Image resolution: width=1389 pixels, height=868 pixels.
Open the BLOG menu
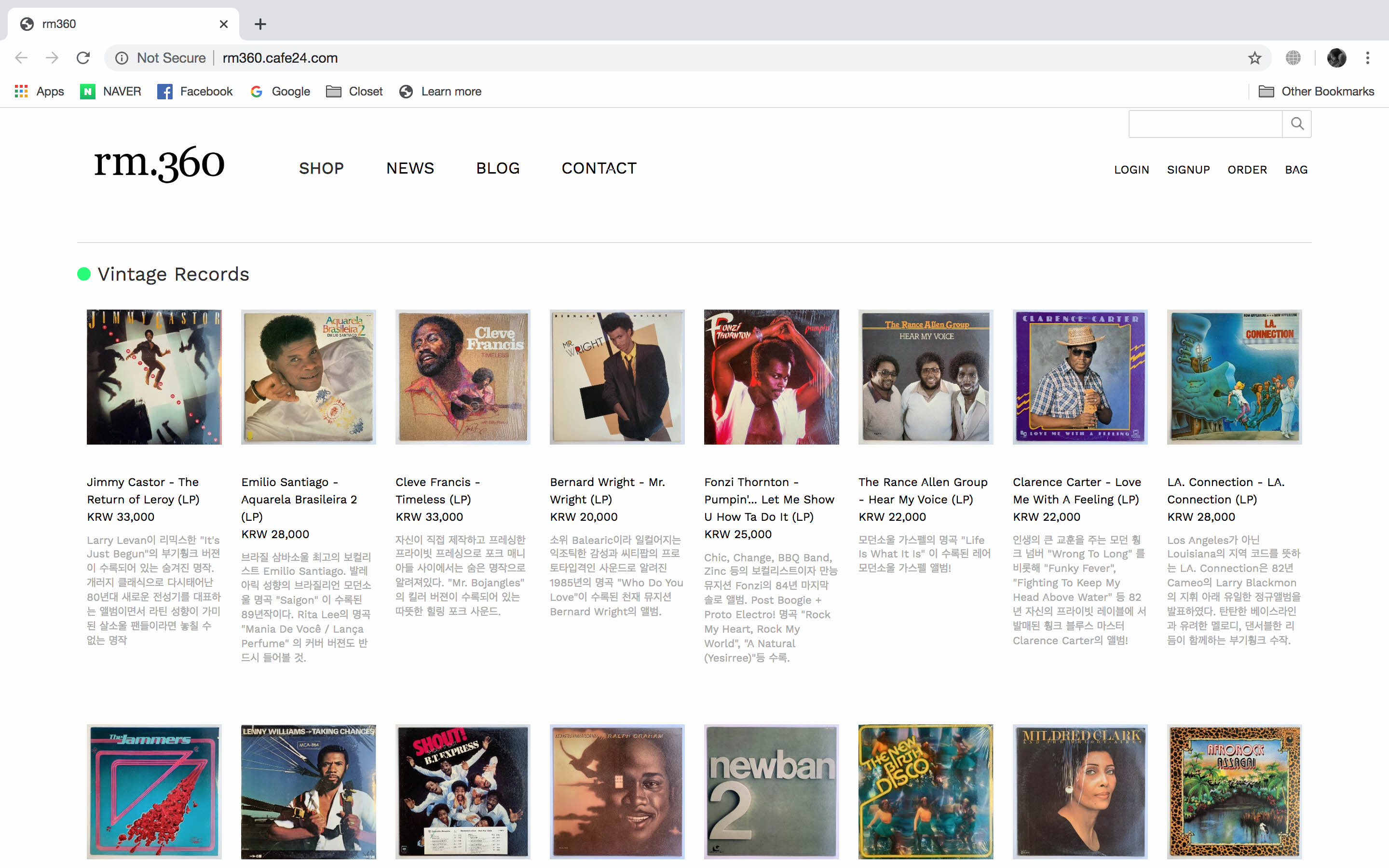tap(498, 168)
